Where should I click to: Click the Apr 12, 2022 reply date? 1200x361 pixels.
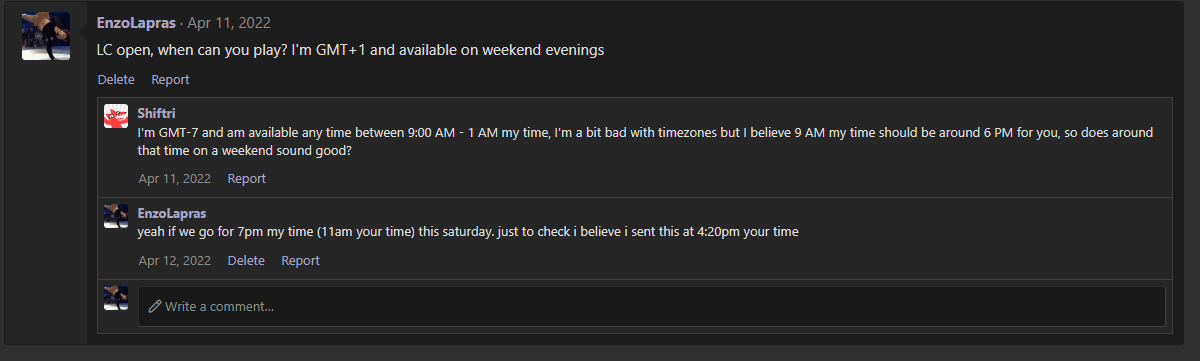point(174,260)
